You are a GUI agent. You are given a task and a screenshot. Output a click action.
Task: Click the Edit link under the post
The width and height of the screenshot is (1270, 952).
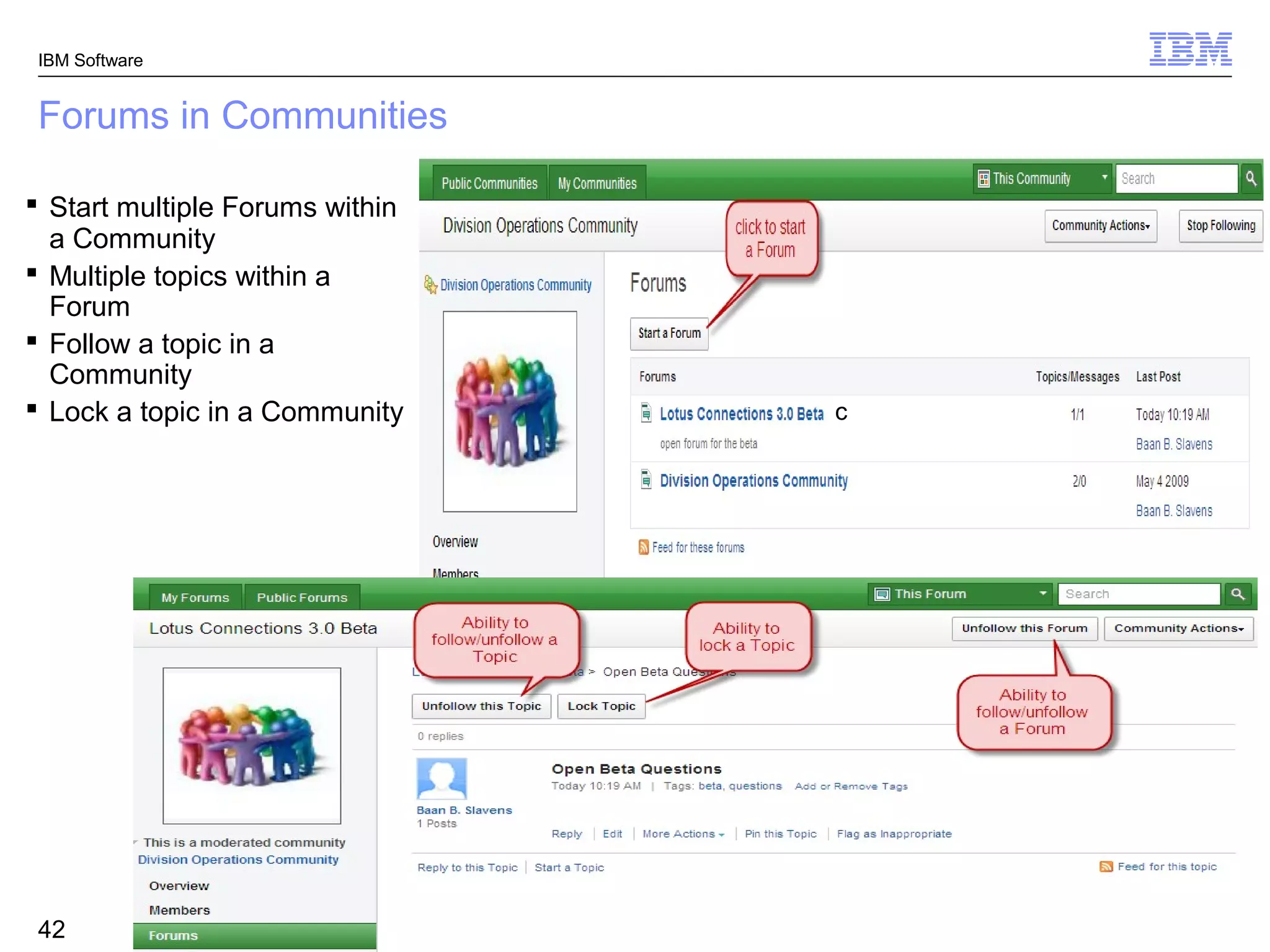pos(612,834)
